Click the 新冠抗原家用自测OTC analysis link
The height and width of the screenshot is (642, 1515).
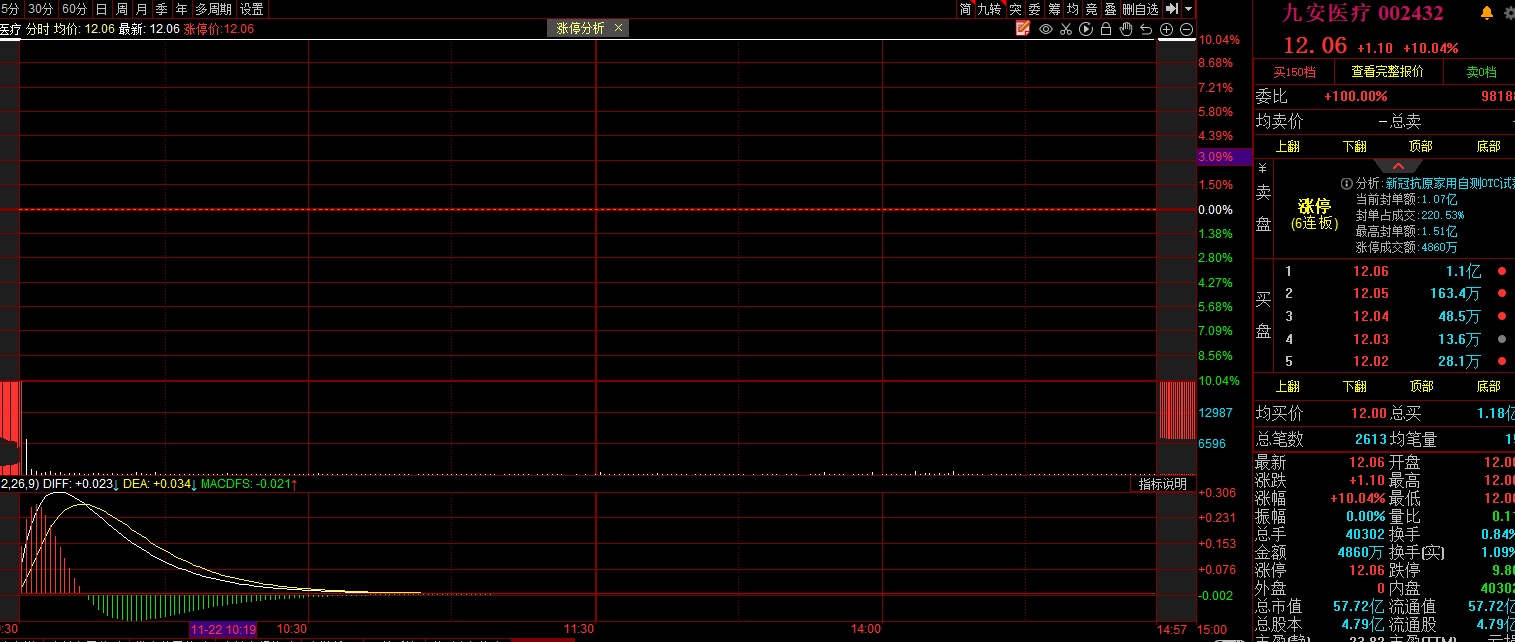click(1450, 183)
